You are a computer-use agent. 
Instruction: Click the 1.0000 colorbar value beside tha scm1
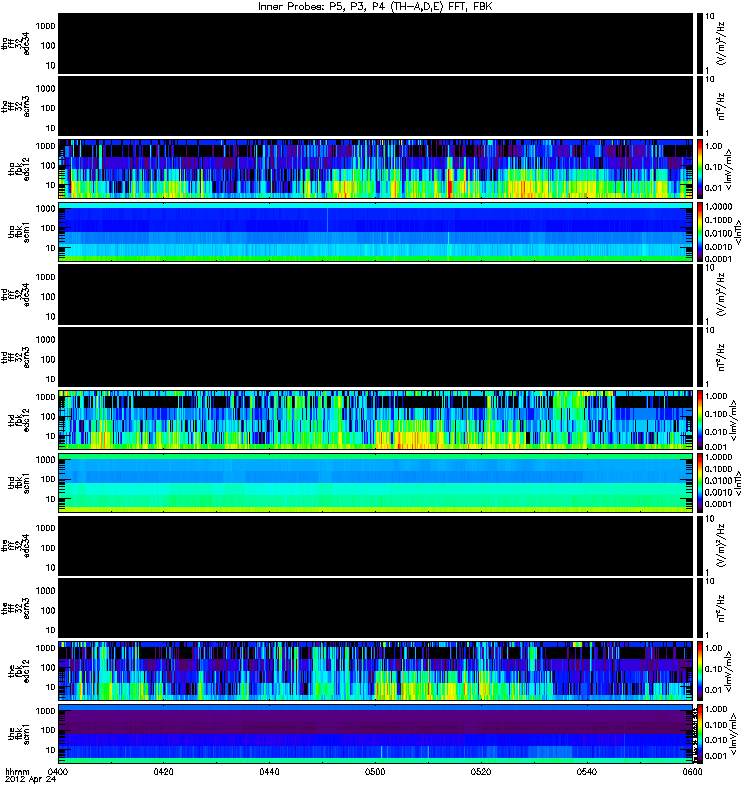point(718,207)
